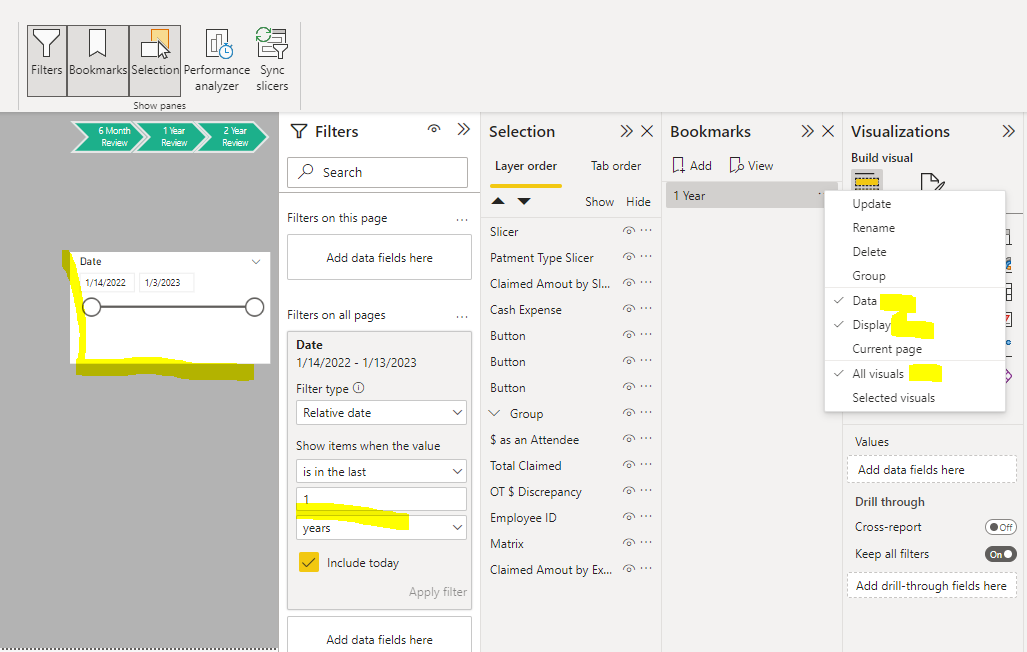Image resolution: width=1027 pixels, height=652 pixels.
Task: Toggle the Keep all filters switch
Action: [1001, 554]
